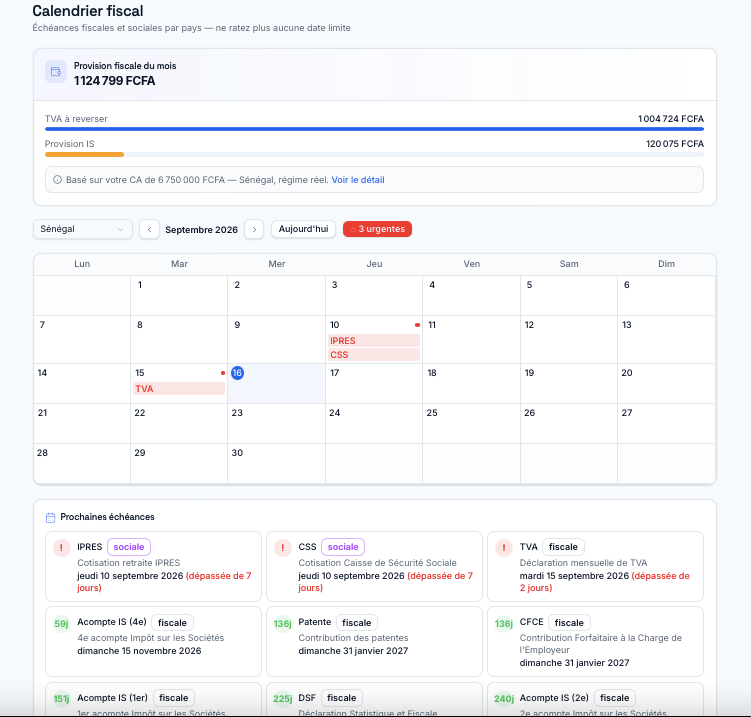Image resolution: width=751 pixels, height=717 pixels.
Task: Click the fiscale tag on the TVA card
Action: [563, 546]
